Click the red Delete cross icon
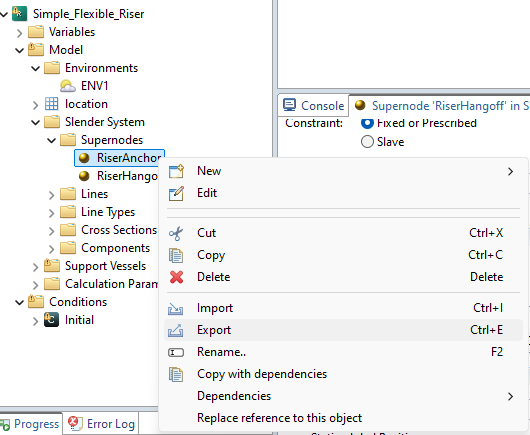This screenshot has width=530, height=435. [x=176, y=277]
